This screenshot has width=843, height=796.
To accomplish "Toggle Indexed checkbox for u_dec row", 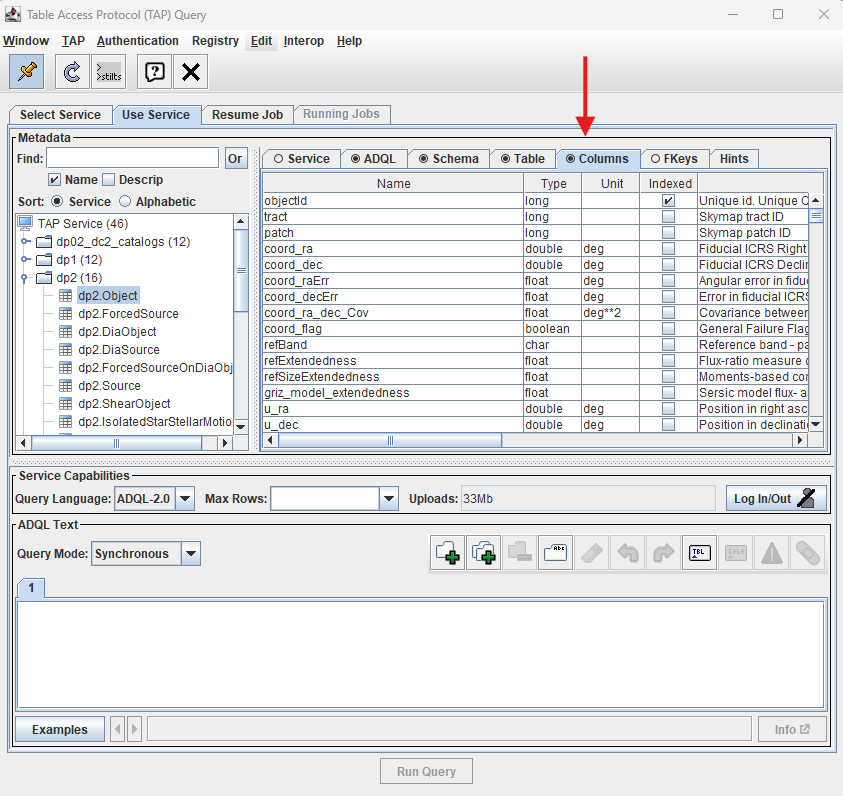I will 668,425.
